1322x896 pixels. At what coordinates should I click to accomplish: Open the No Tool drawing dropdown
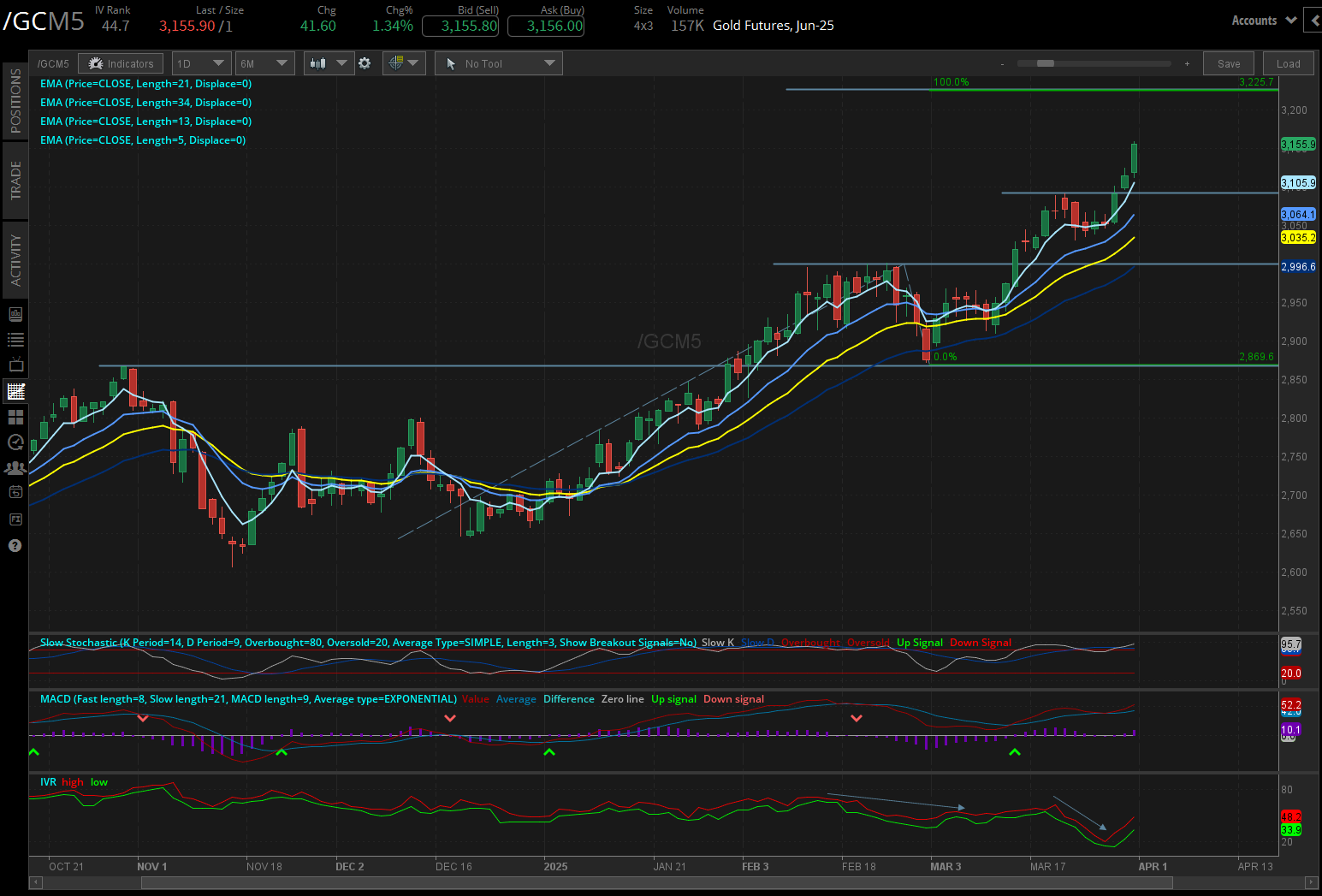point(498,62)
